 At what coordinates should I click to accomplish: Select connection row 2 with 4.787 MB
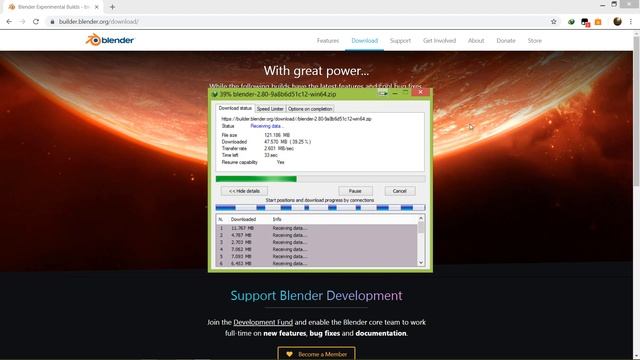[x=317, y=235]
